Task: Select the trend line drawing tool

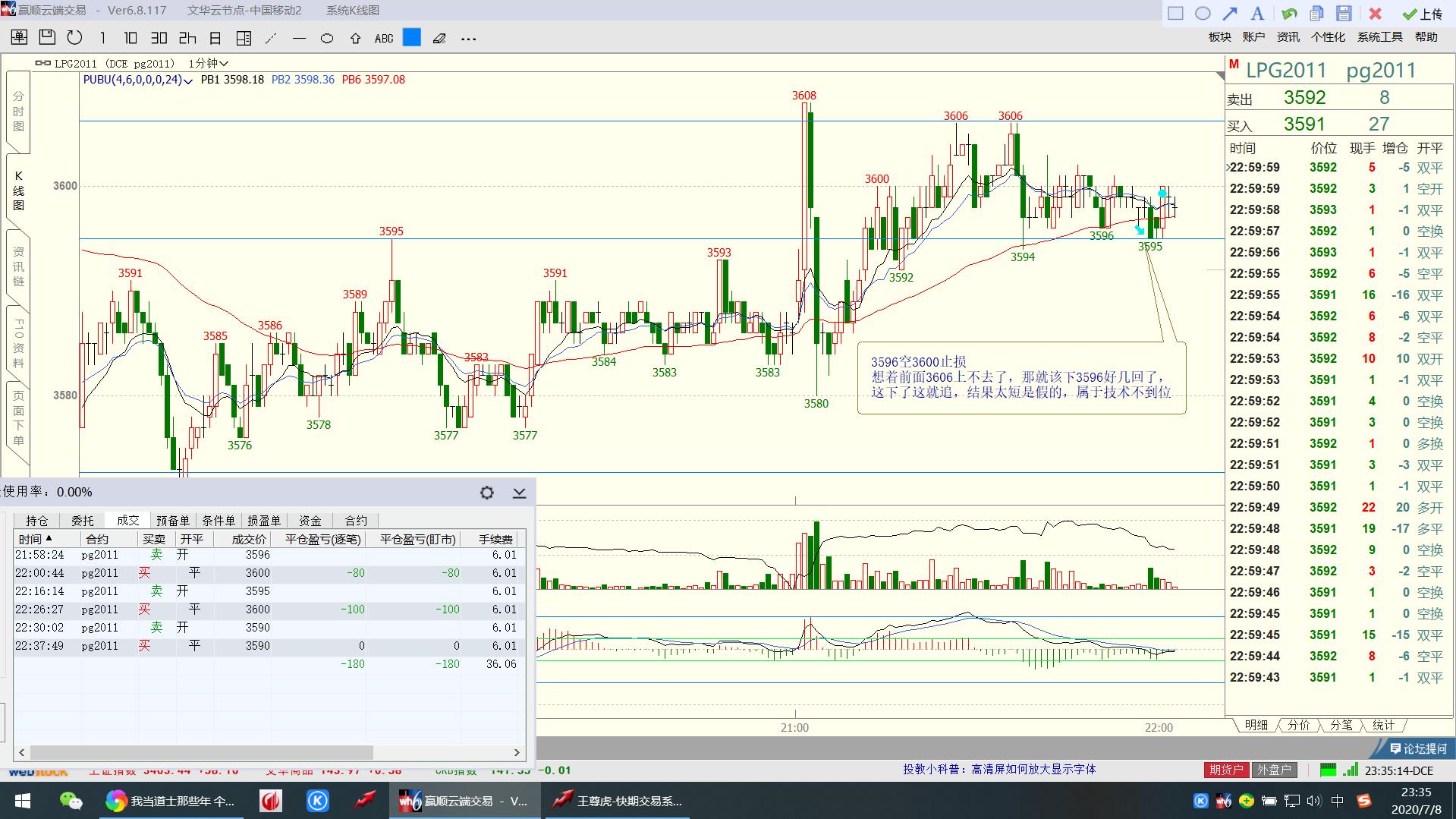Action: point(271,37)
